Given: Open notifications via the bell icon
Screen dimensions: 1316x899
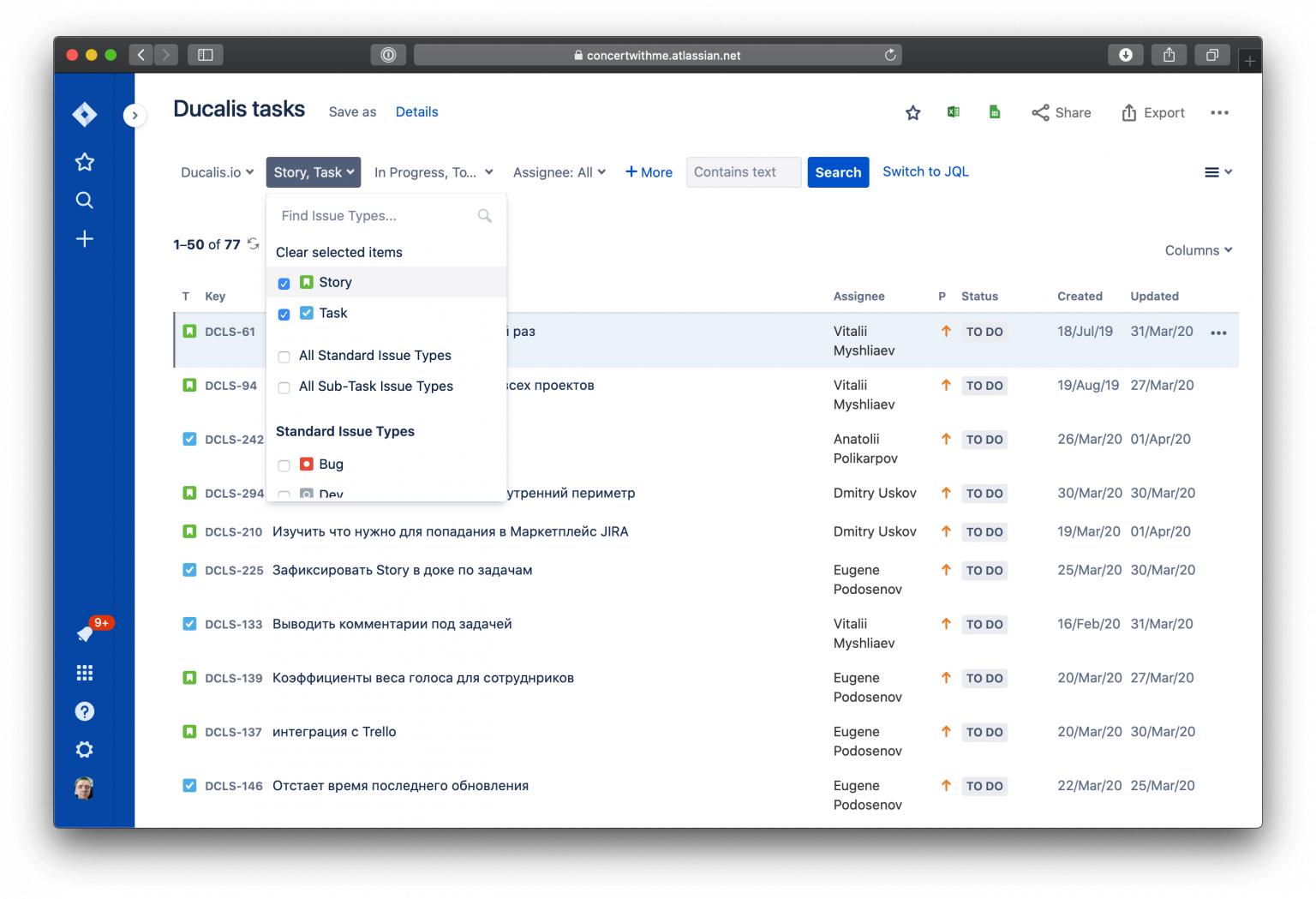Looking at the screenshot, I should (x=84, y=633).
